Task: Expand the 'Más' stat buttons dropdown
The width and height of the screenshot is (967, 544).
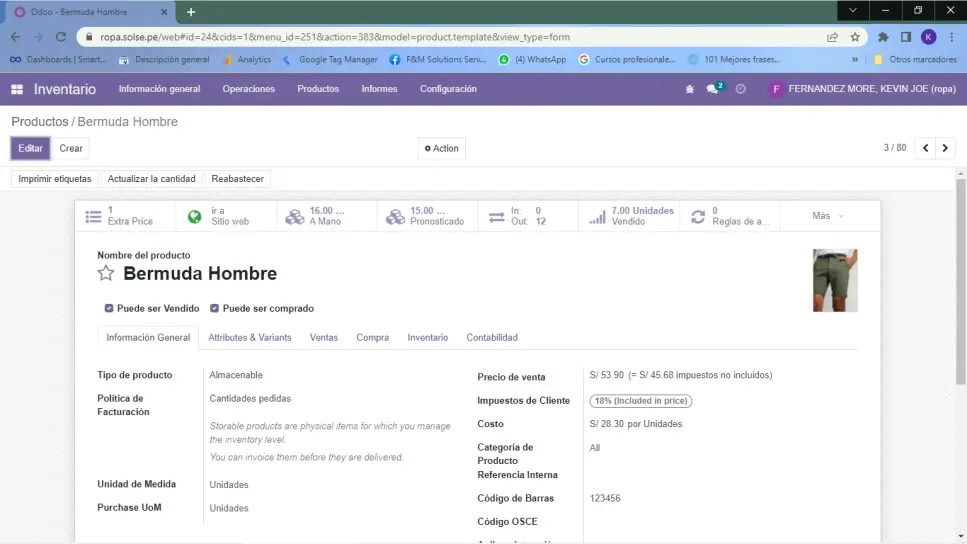Action: pyautogui.click(x=828, y=216)
